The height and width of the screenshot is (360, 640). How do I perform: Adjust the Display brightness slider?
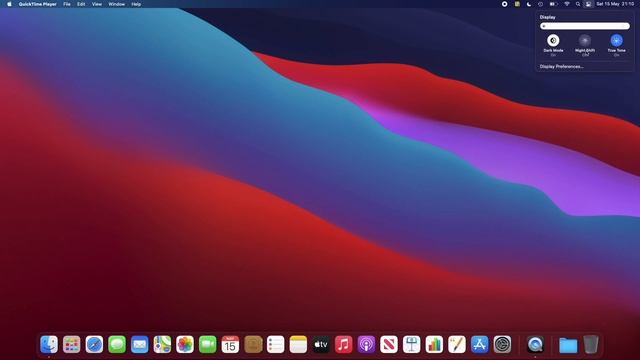click(585, 26)
